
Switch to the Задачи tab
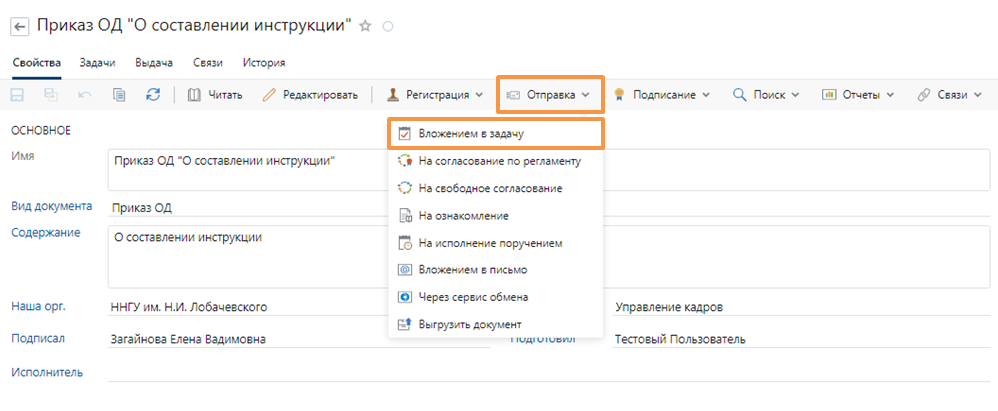(x=97, y=63)
